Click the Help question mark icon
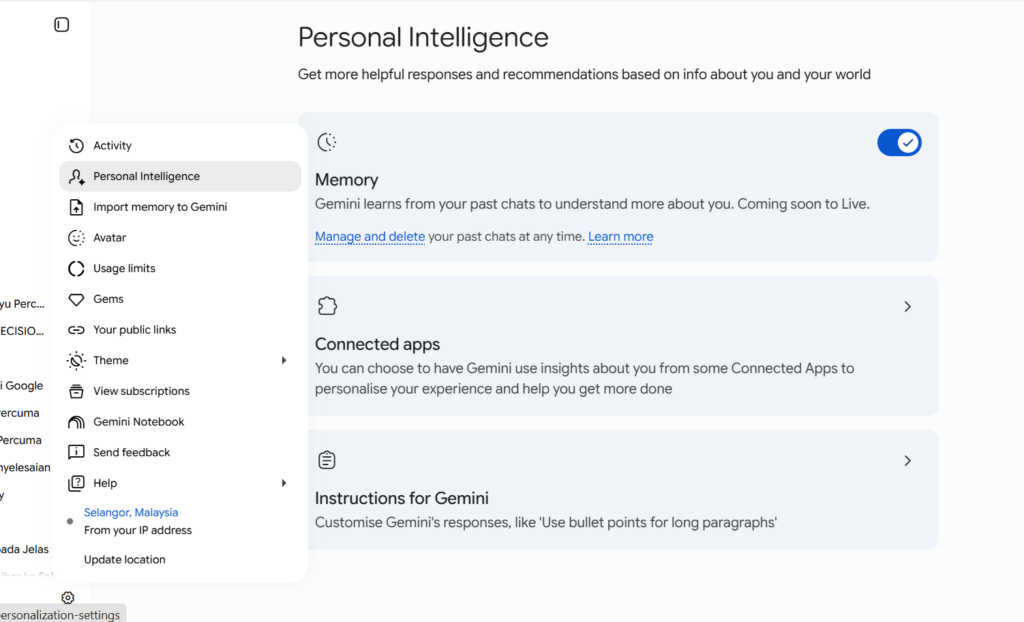 click(x=76, y=483)
